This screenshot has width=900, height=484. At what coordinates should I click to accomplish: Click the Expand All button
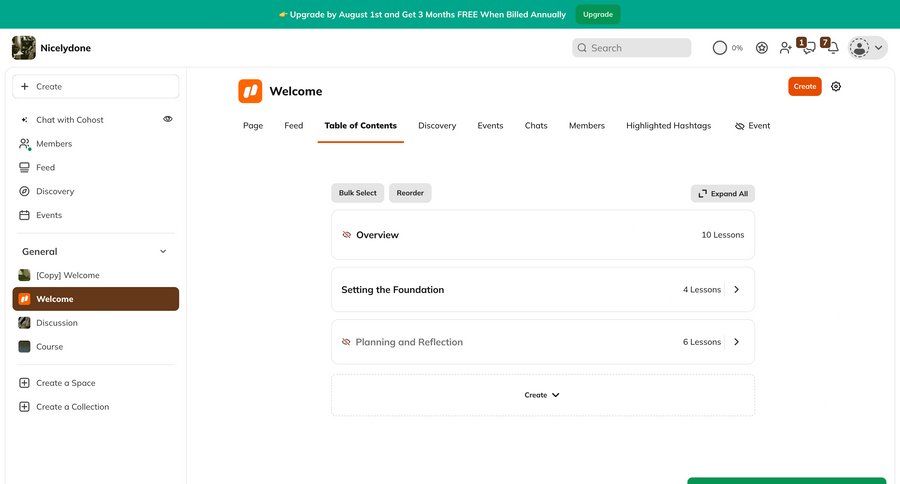(723, 193)
